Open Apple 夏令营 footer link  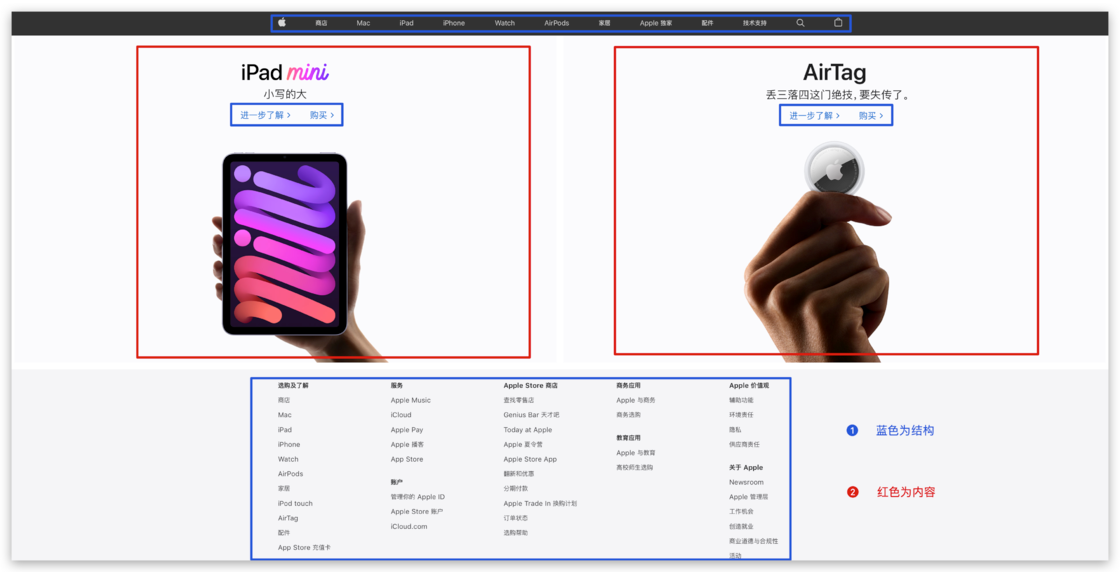pyautogui.click(x=523, y=444)
